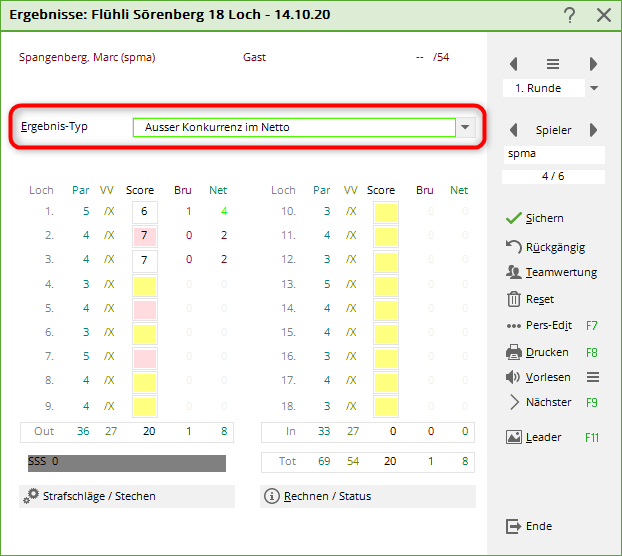Open the 1. Runde dropdown
Screen dimensions: 622x556
point(594,88)
